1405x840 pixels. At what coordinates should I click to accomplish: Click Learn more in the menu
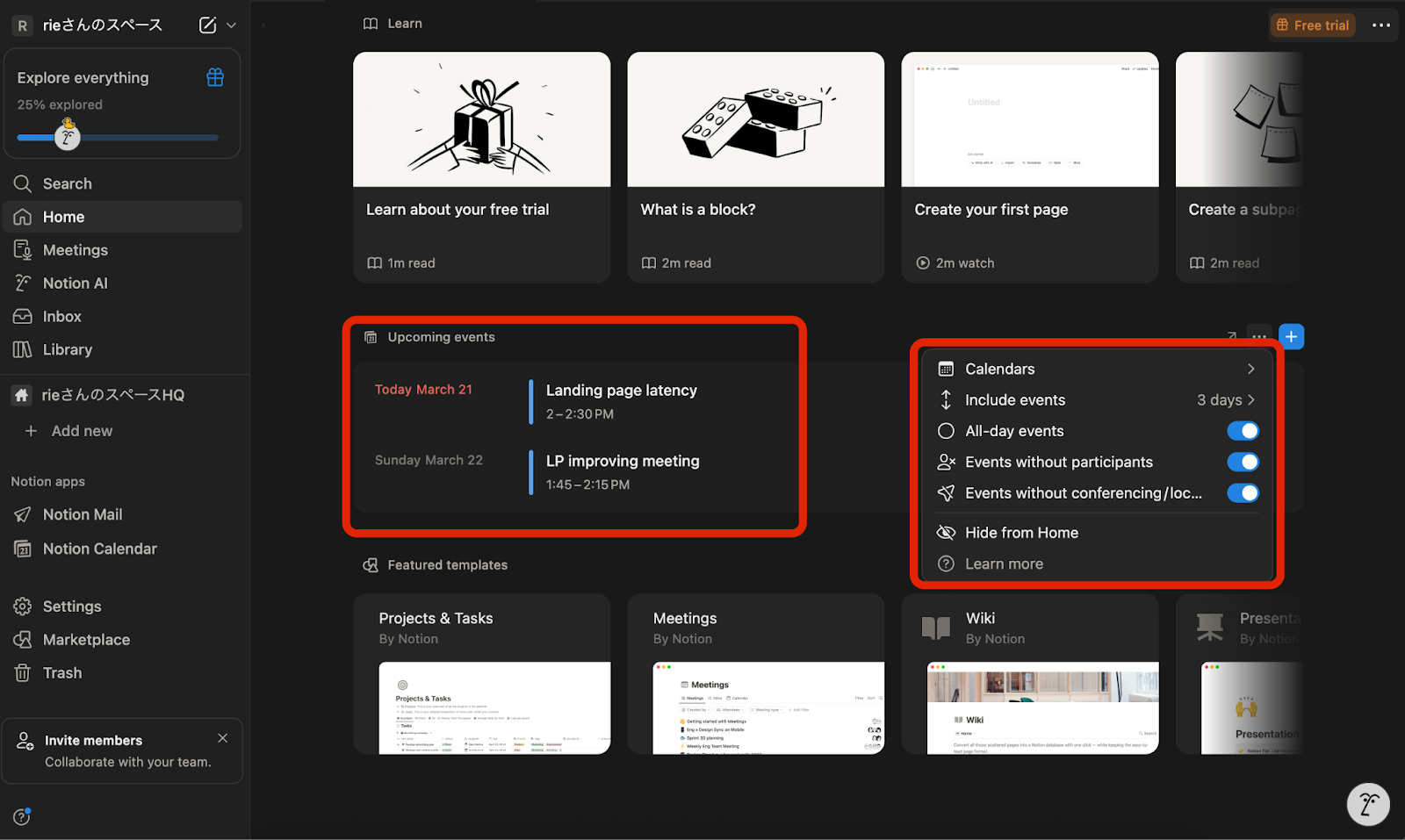point(1004,564)
